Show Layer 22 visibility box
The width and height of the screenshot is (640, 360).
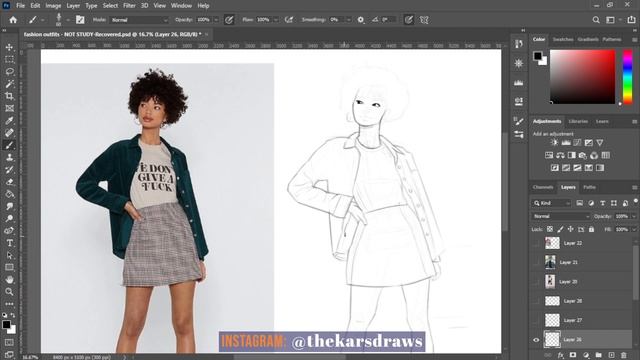click(x=536, y=243)
